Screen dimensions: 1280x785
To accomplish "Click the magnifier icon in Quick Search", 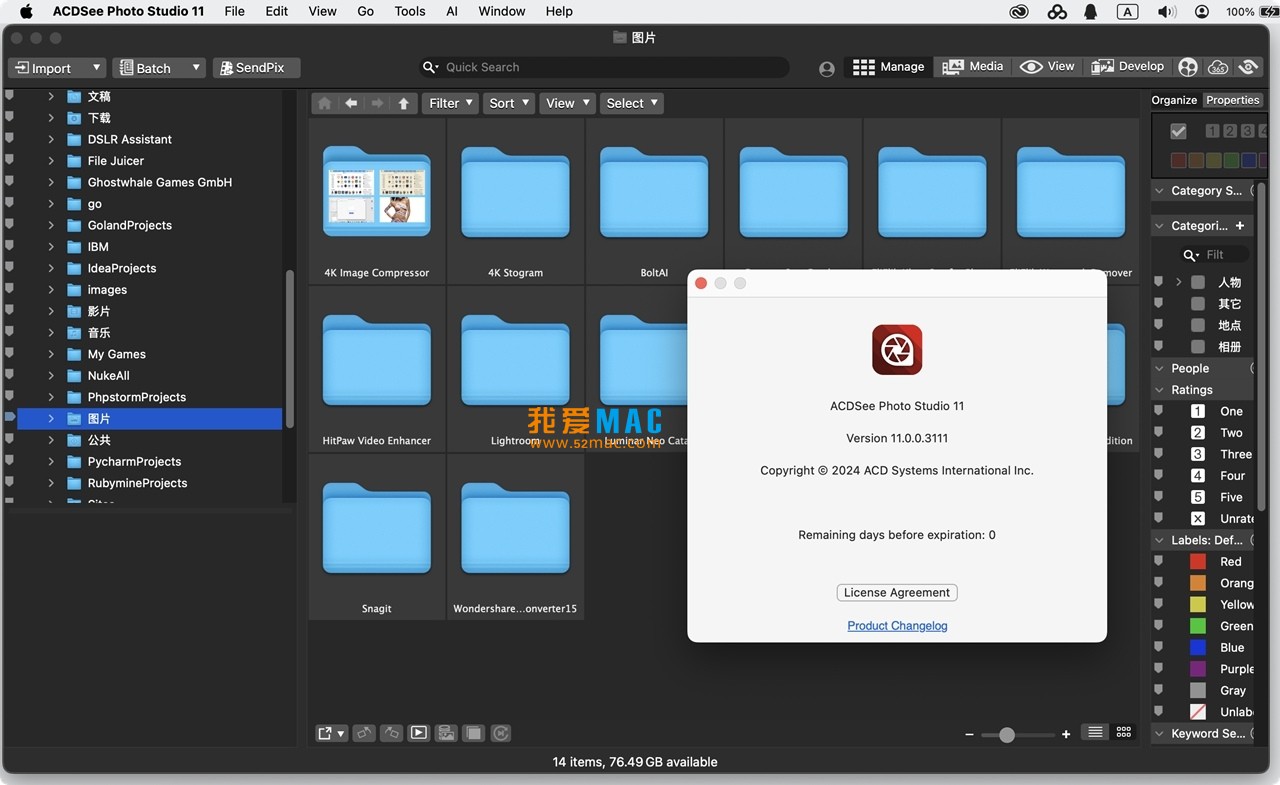I will pyautogui.click(x=430, y=67).
